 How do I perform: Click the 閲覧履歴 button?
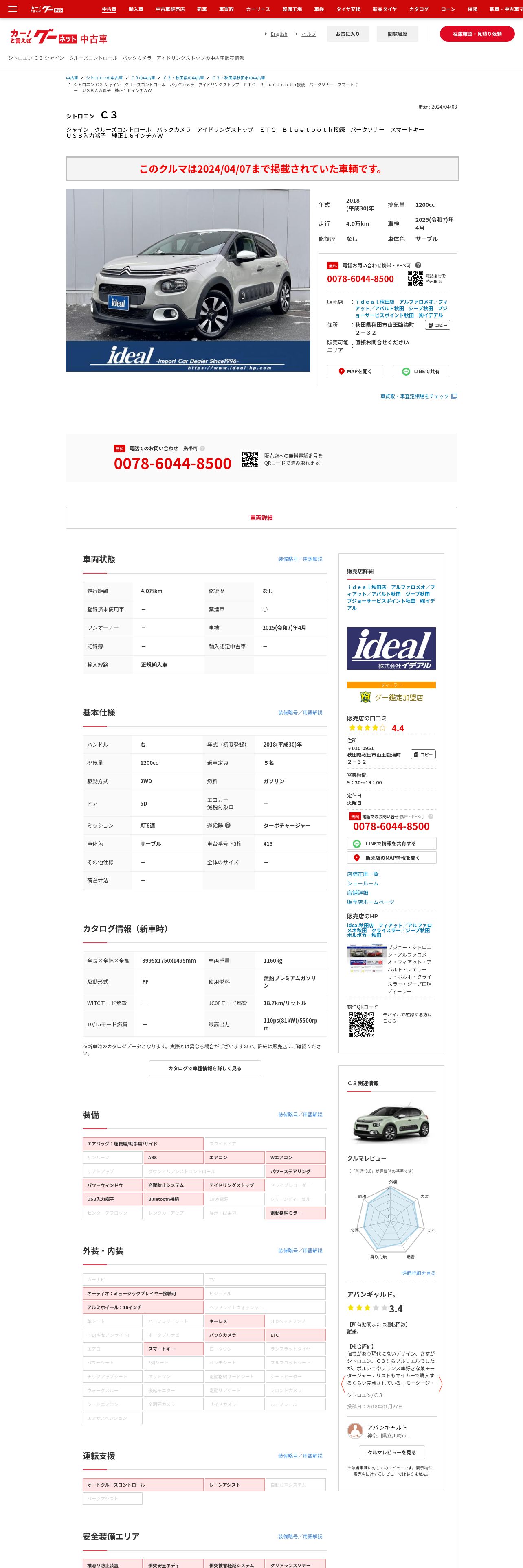pyautogui.click(x=398, y=34)
